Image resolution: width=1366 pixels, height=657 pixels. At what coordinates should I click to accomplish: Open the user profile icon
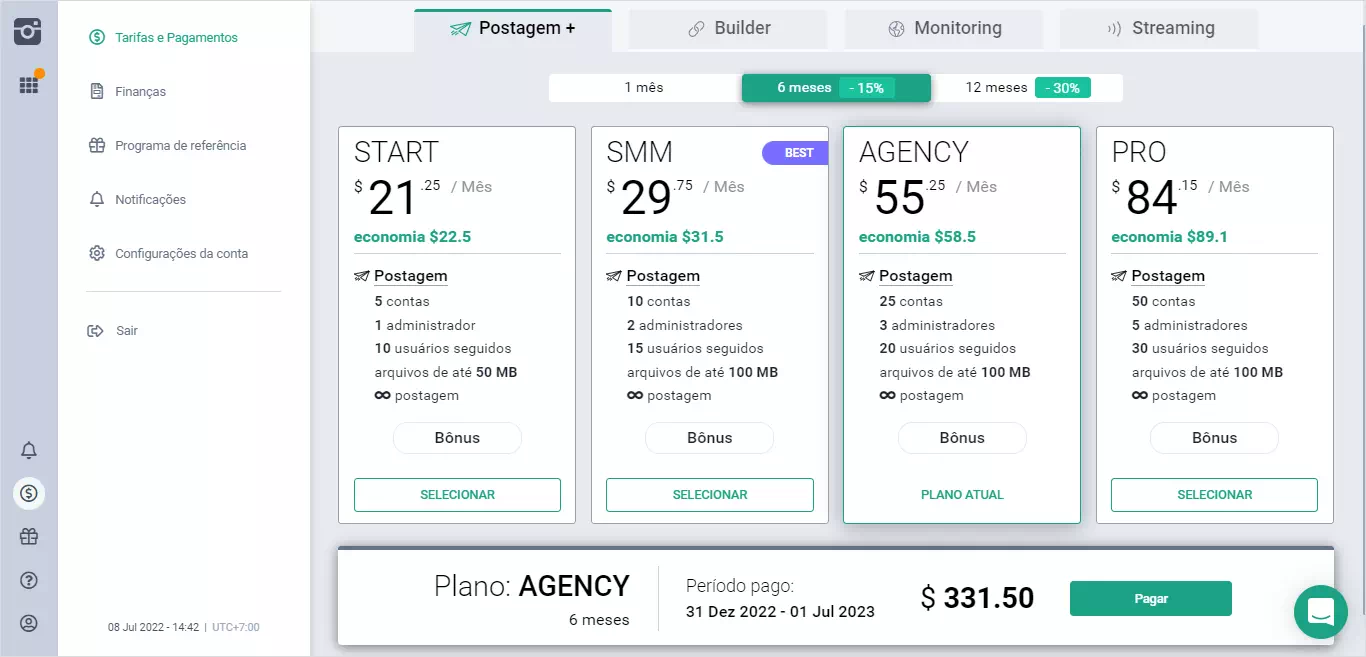[x=29, y=623]
